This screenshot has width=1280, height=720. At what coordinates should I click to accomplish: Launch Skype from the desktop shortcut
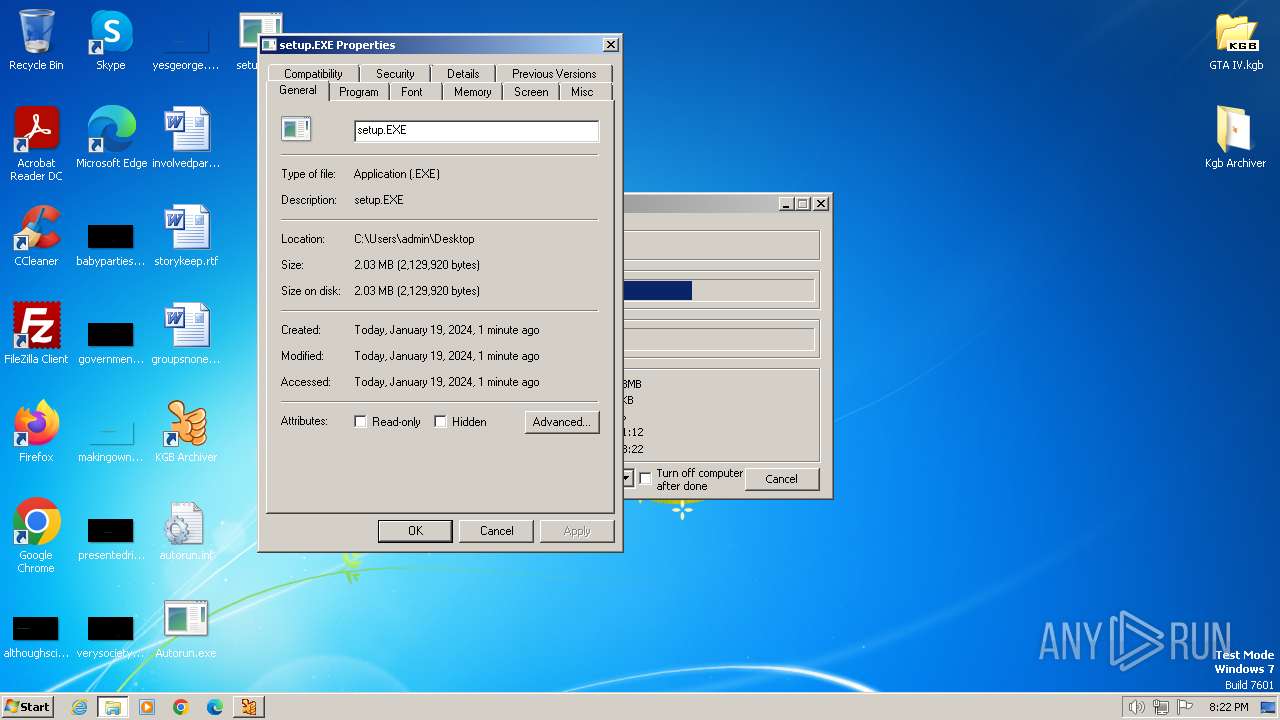111,40
